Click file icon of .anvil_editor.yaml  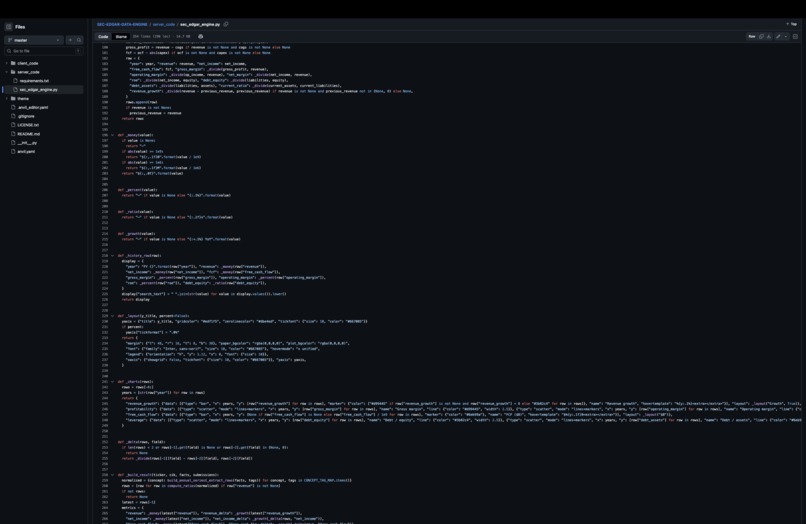tap(13, 107)
